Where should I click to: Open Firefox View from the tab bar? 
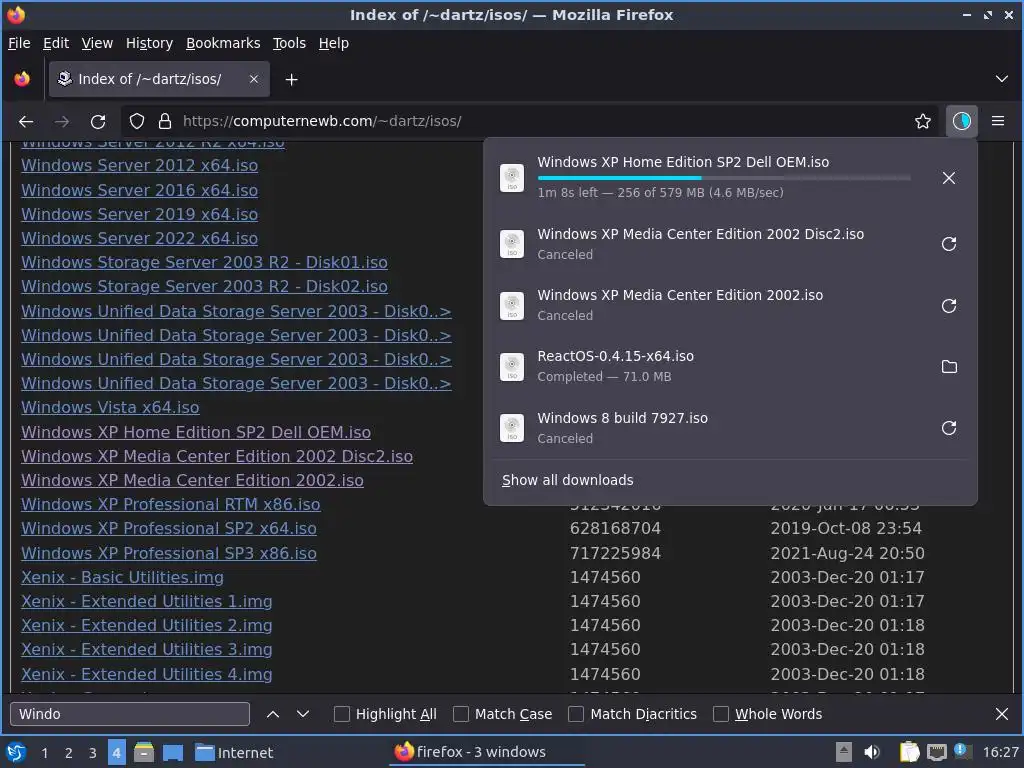point(22,80)
